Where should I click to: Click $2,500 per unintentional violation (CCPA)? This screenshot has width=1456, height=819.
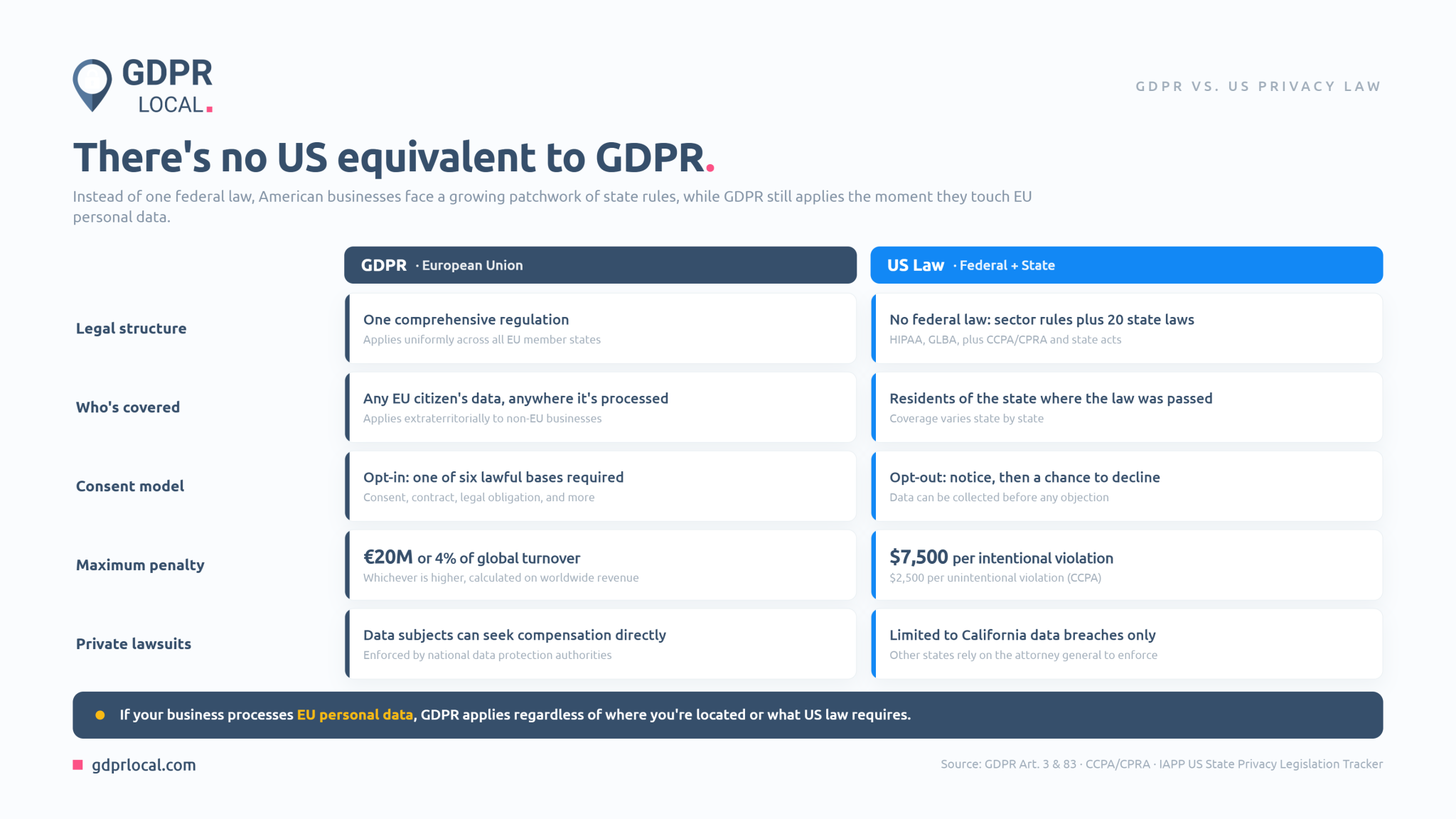coord(995,578)
